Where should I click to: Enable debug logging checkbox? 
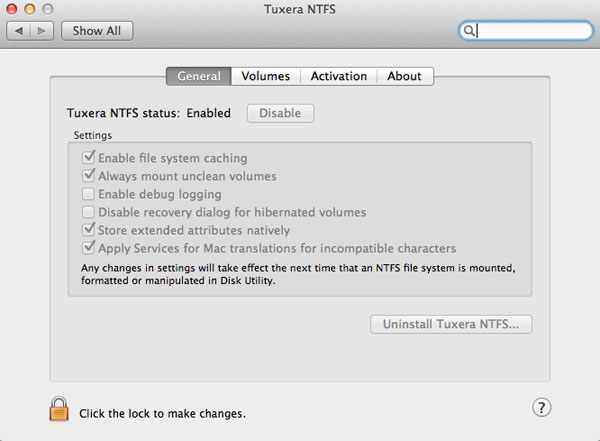click(89, 194)
